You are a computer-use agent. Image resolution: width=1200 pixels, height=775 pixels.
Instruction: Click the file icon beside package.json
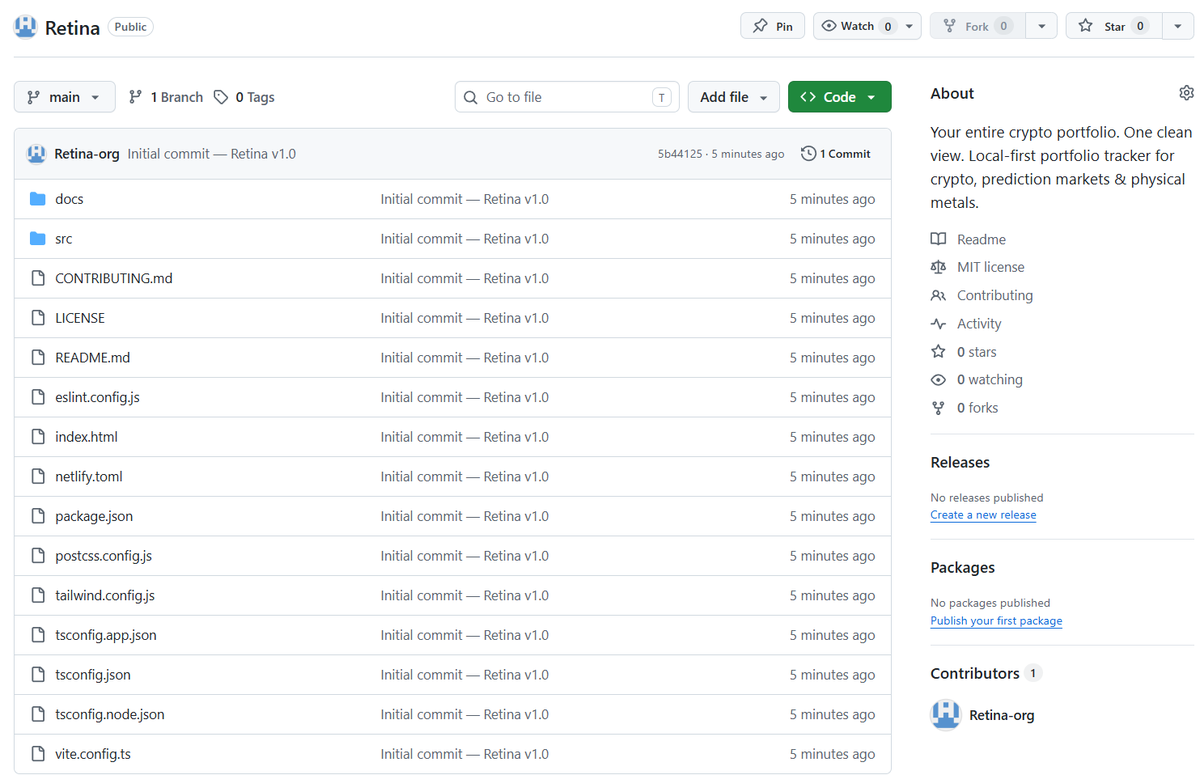tap(38, 516)
